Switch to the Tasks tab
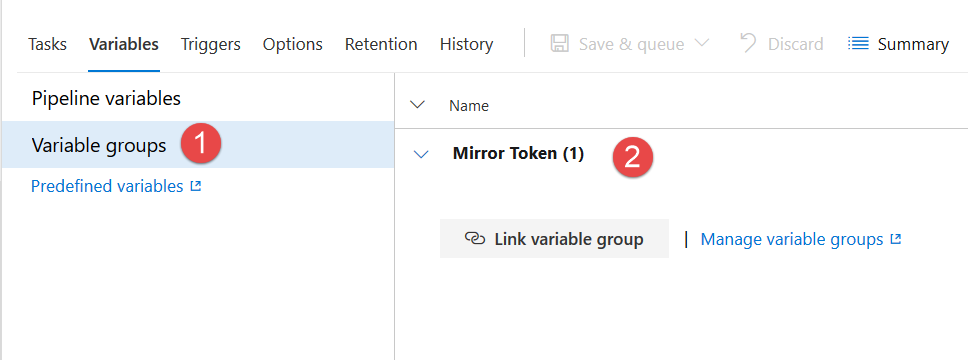 click(48, 44)
